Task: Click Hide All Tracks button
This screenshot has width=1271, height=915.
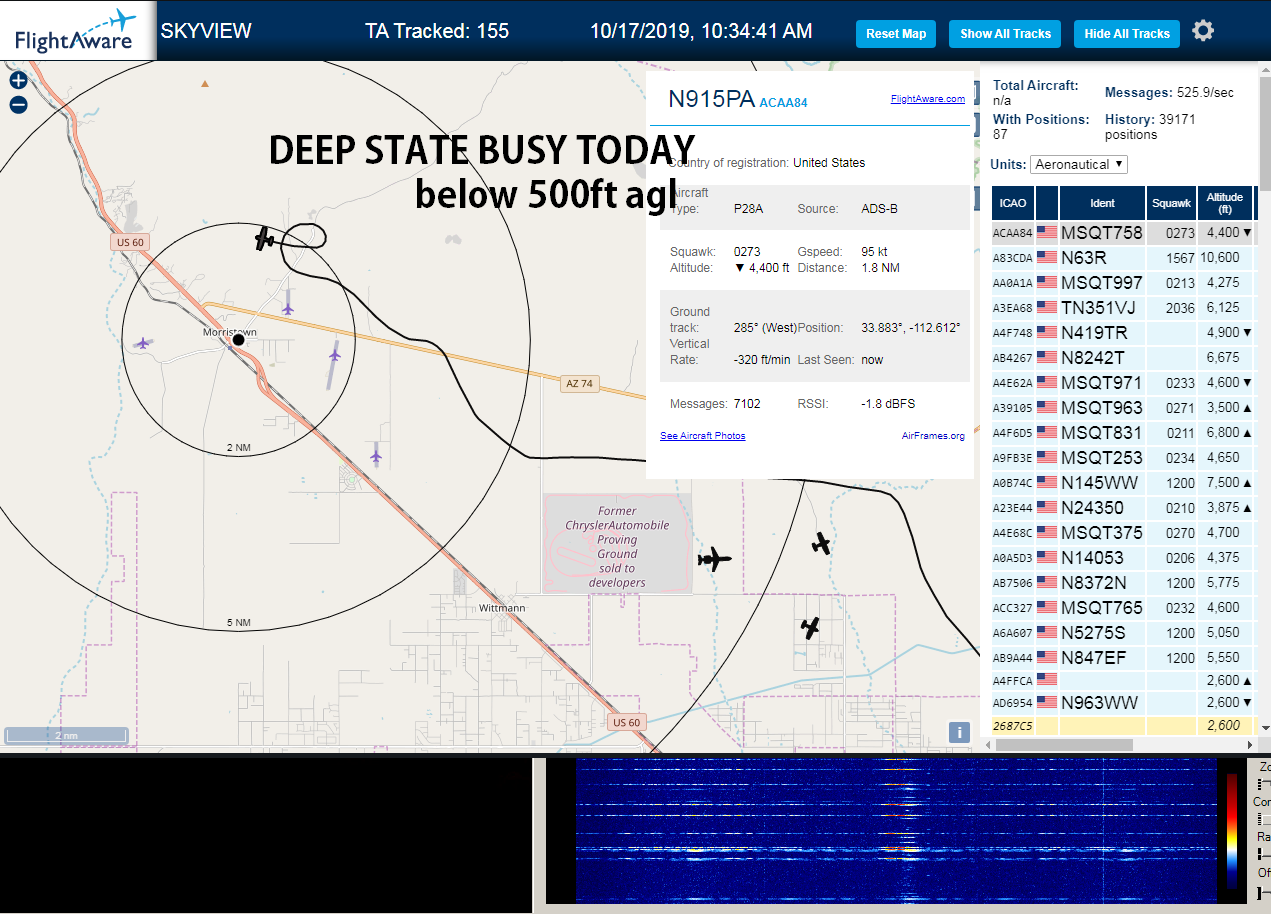Action: (1127, 33)
